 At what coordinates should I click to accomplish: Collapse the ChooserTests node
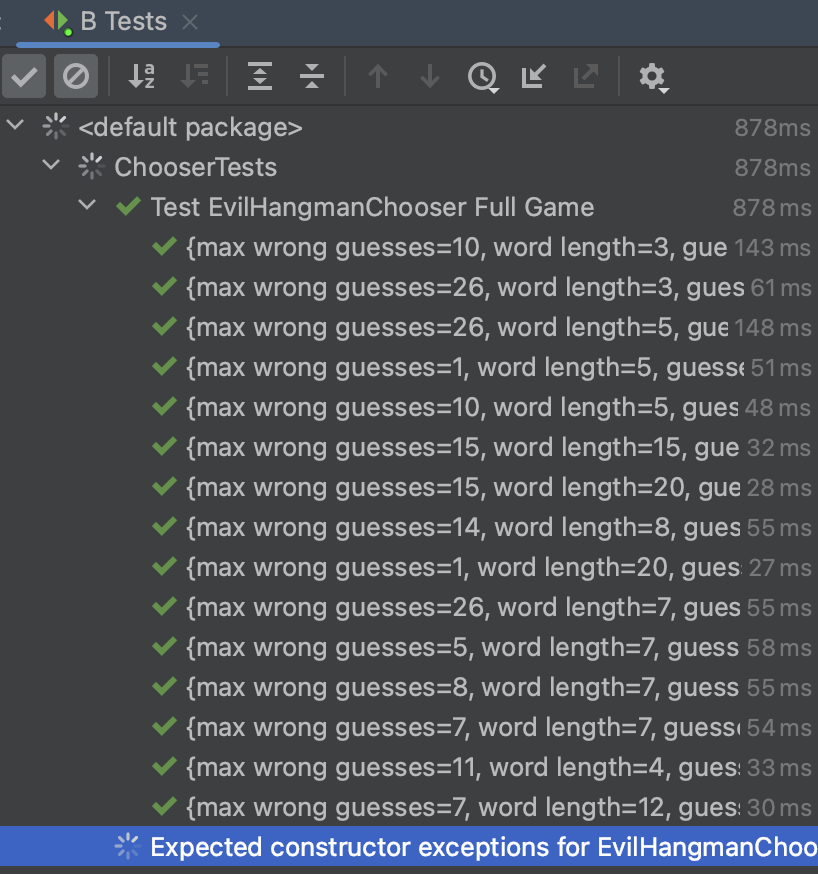[x=51, y=167]
